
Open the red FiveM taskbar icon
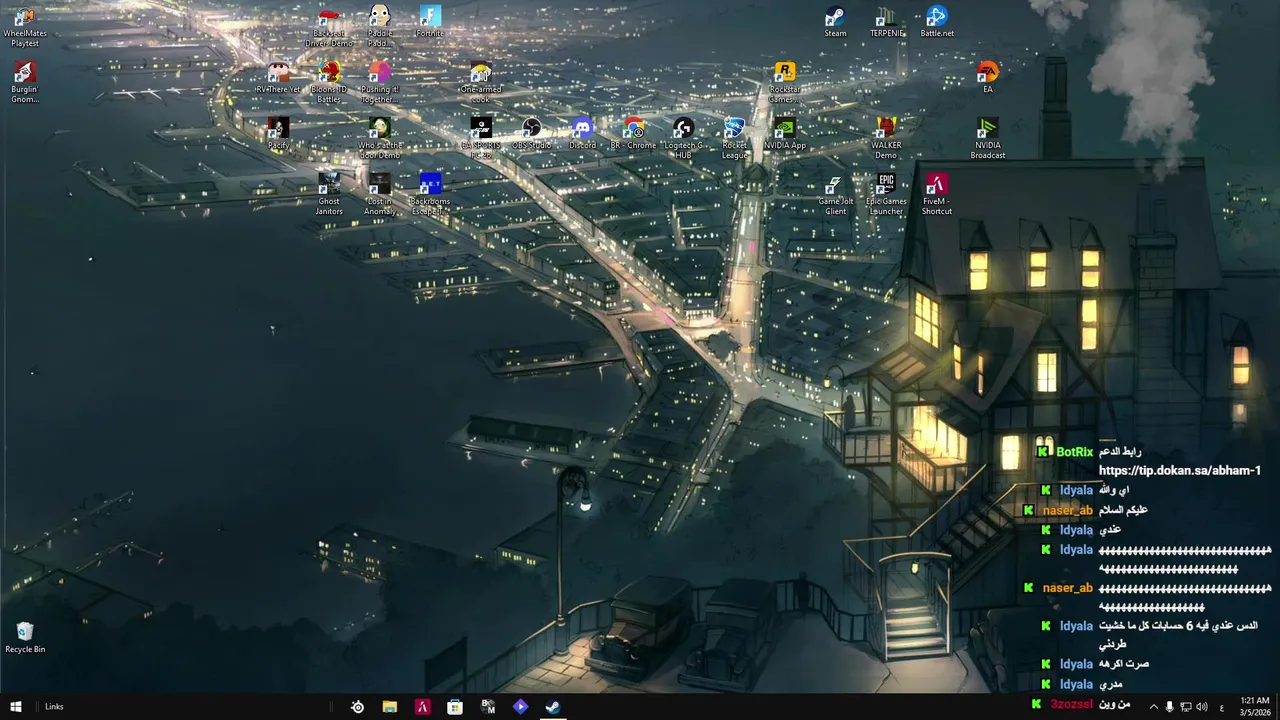pos(422,707)
